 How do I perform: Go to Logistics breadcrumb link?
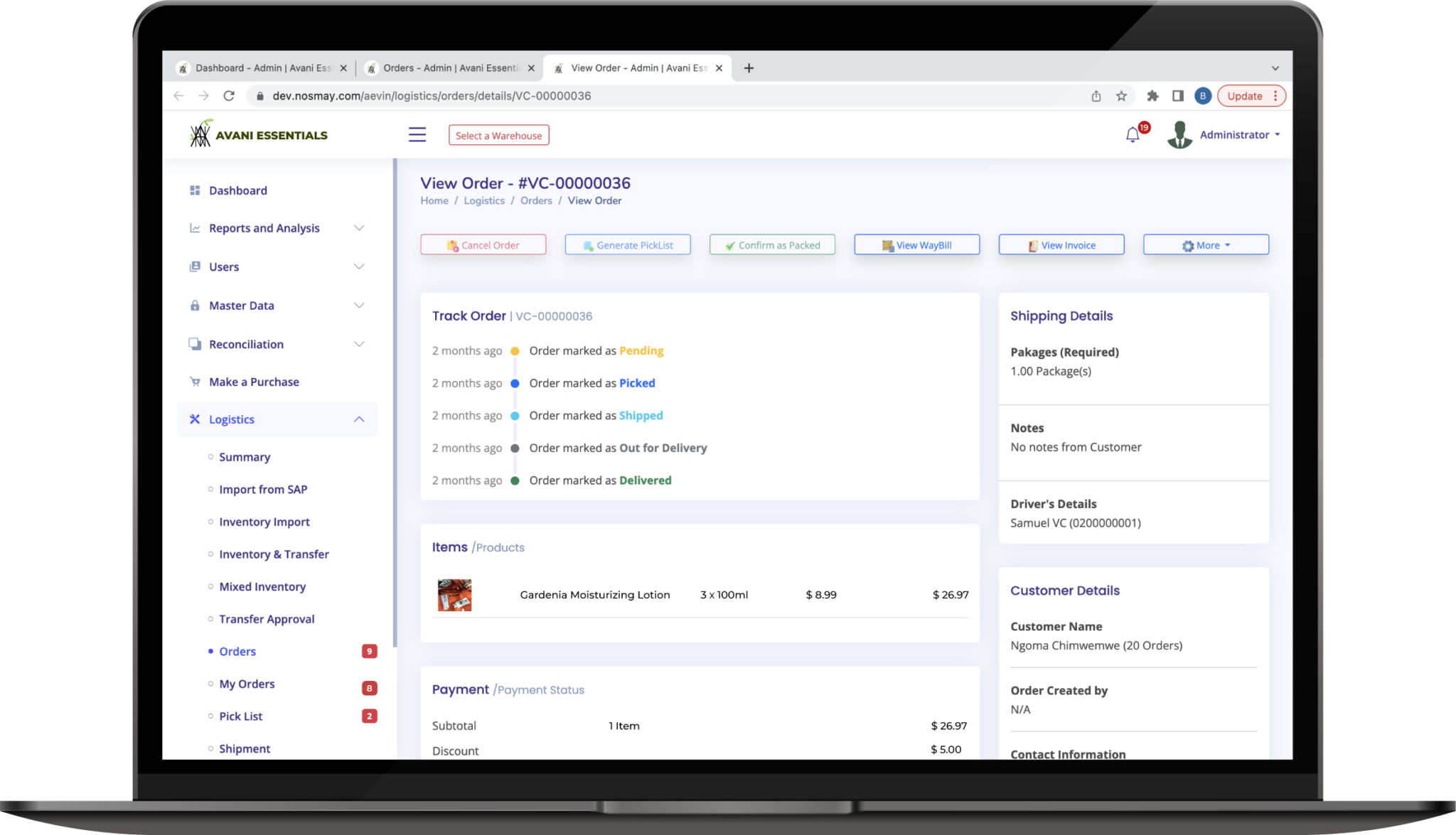click(484, 201)
